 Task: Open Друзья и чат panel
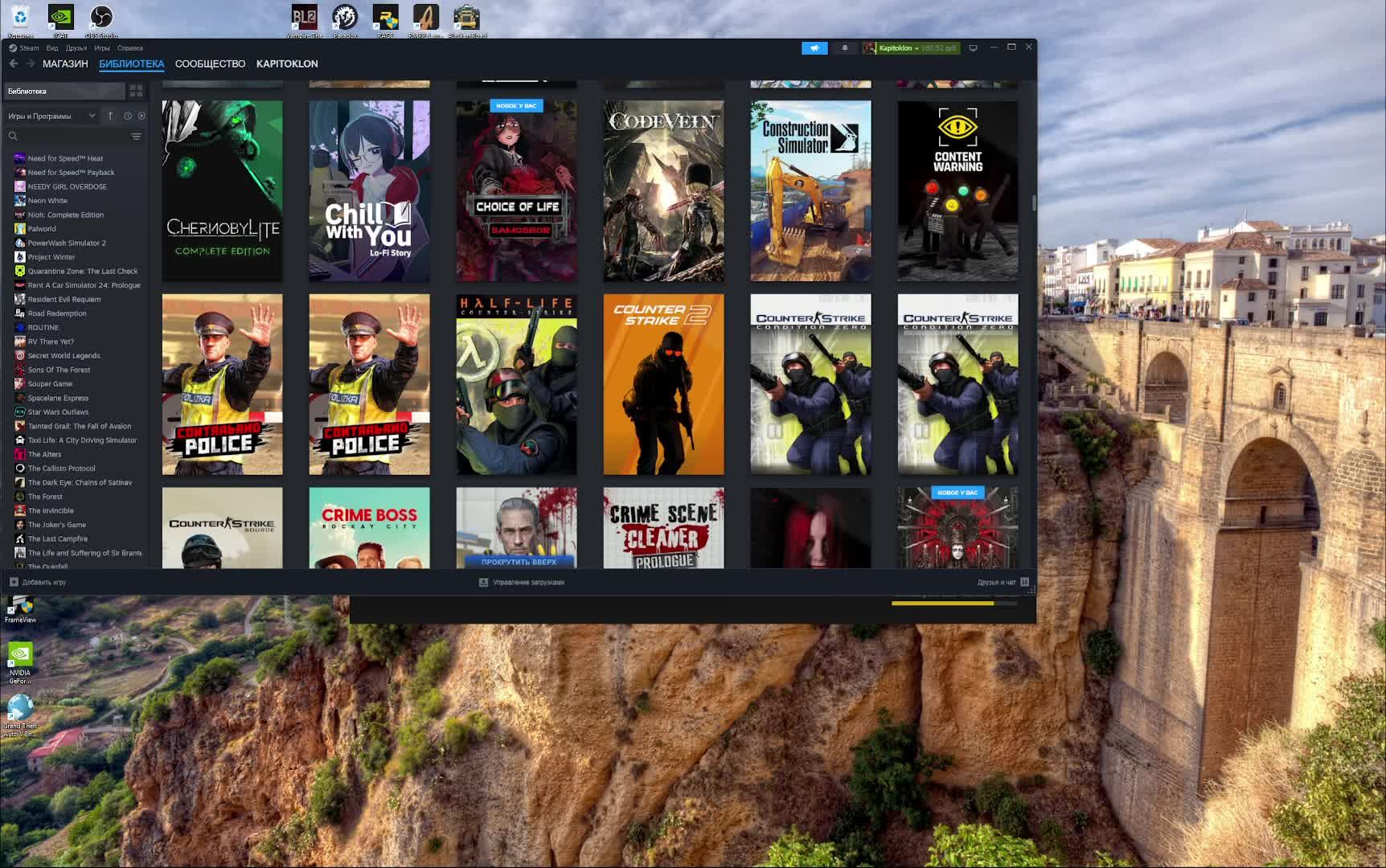click(1003, 582)
